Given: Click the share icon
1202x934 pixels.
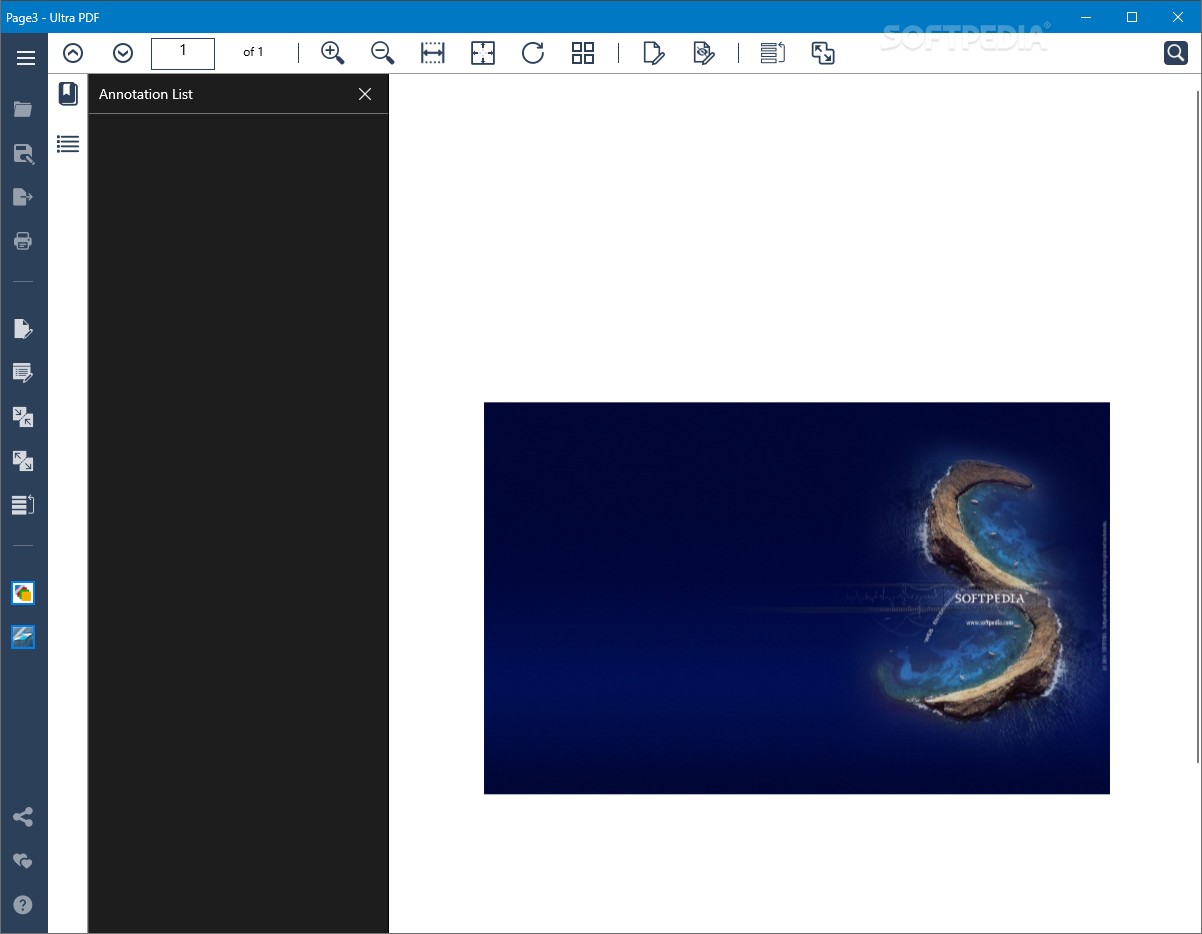Looking at the screenshot, I should point(23,817).
